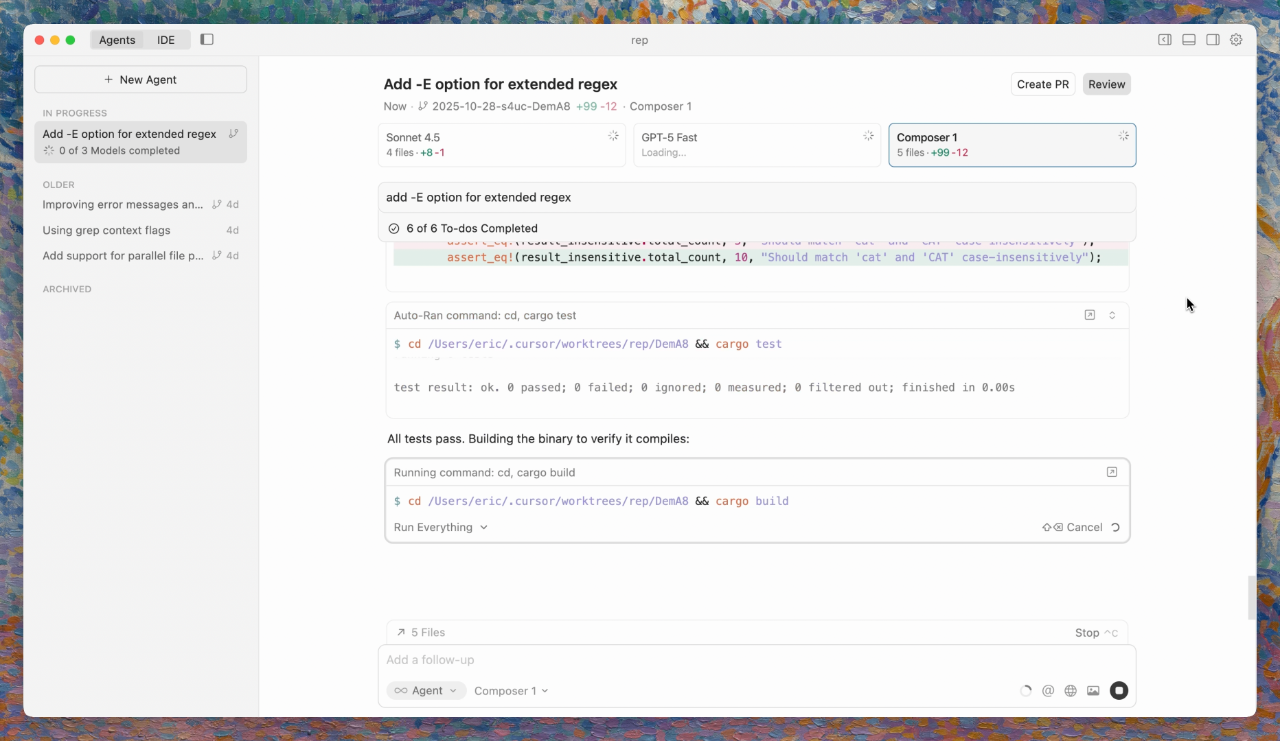Switch to the IDE tab

click(165, 40)
